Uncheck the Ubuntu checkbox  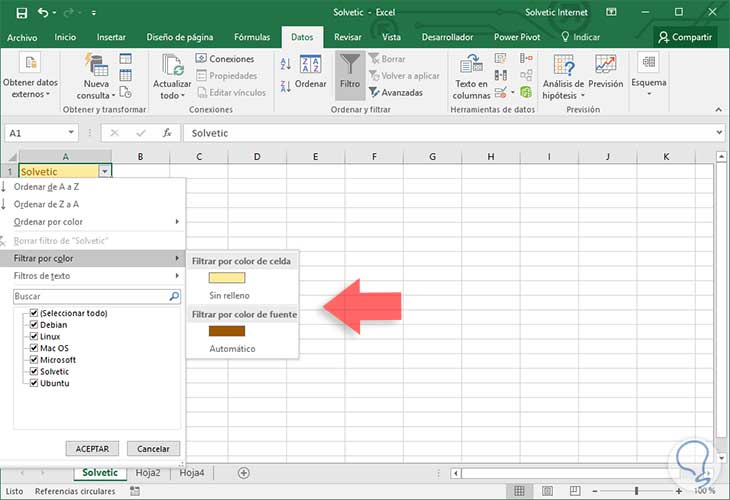[x=34, y=383]
